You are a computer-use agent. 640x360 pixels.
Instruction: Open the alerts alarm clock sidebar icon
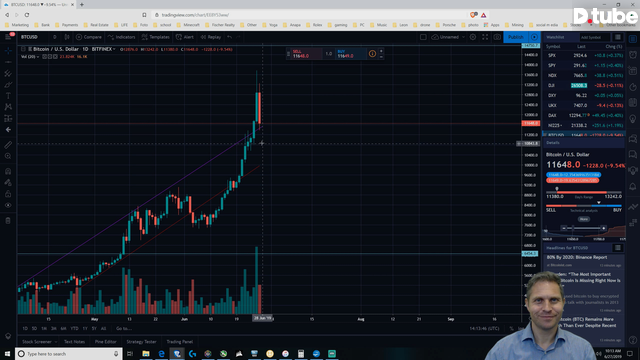[x=633, y=55]
